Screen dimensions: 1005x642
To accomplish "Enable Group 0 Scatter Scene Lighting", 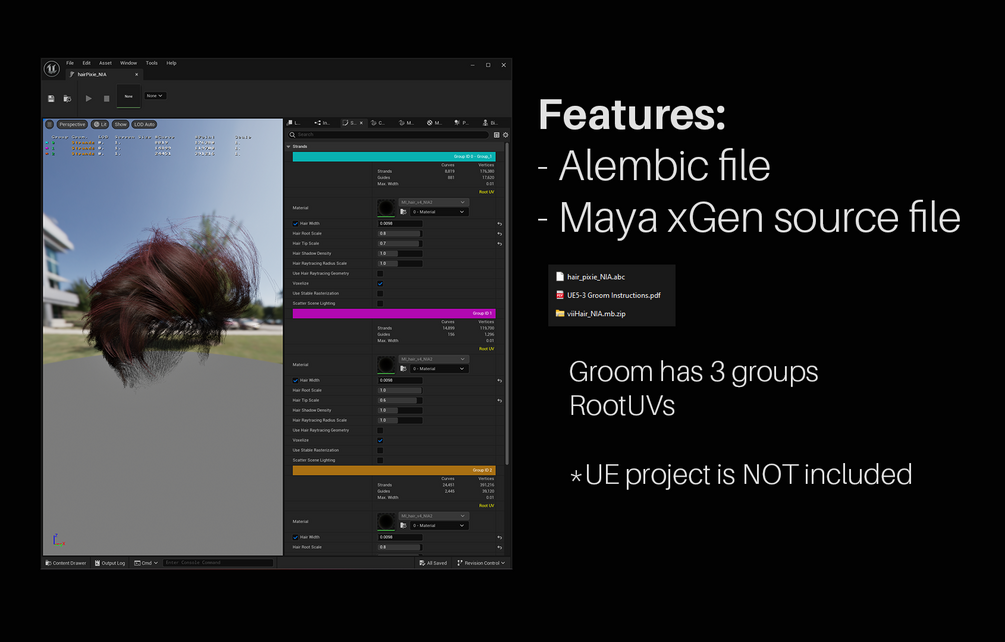I will pos(380,303).
